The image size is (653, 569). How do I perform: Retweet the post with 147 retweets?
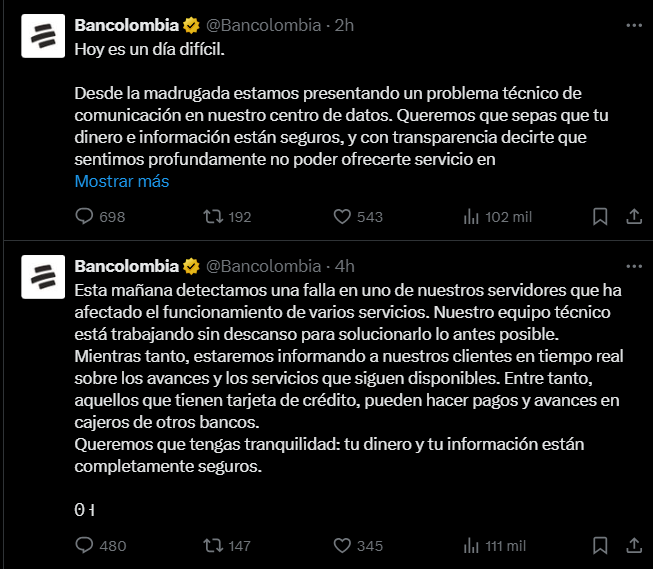[x=212, y=546]
